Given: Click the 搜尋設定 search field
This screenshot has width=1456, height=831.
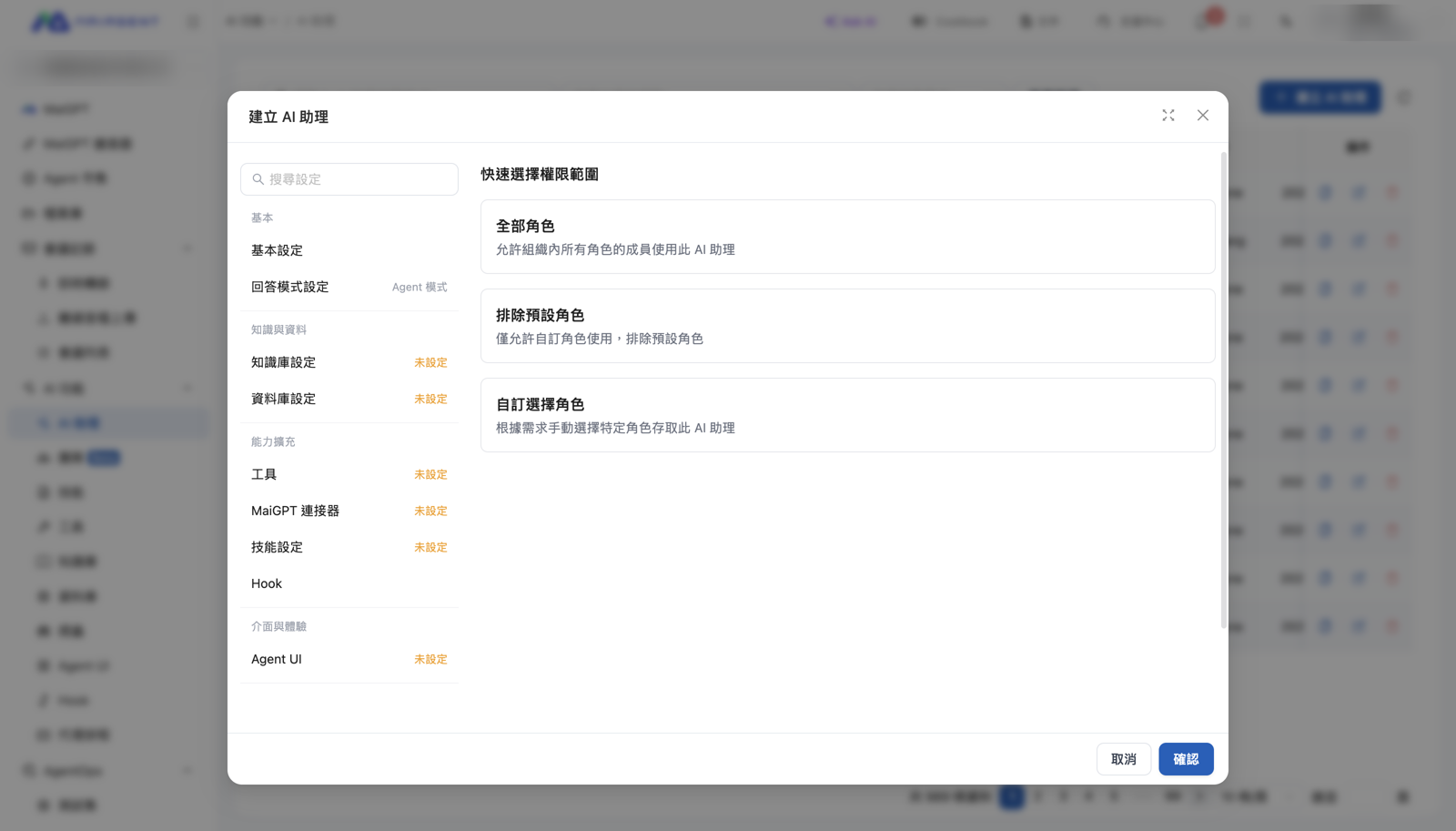Looking at the screenshot, I should [x=349, y=179].
